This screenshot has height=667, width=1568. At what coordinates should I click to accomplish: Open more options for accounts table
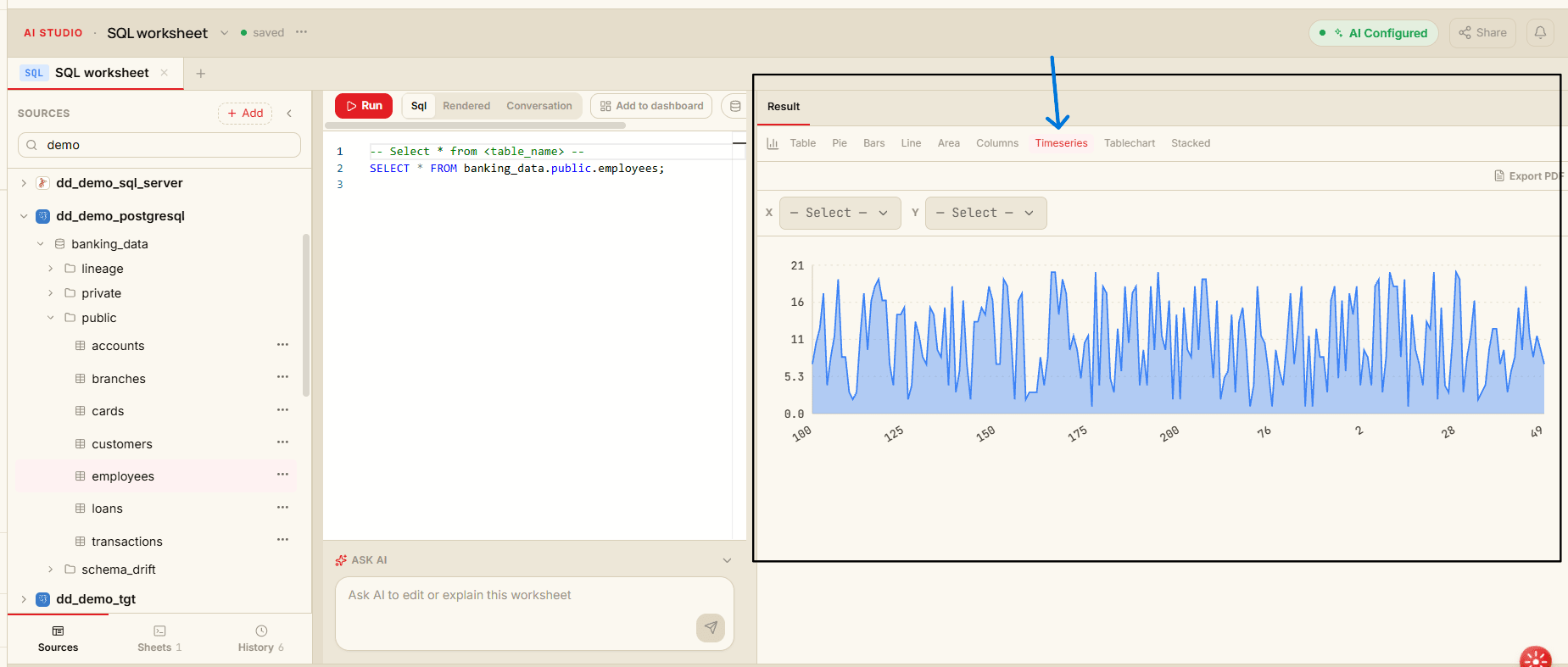(x=282, y=345)
